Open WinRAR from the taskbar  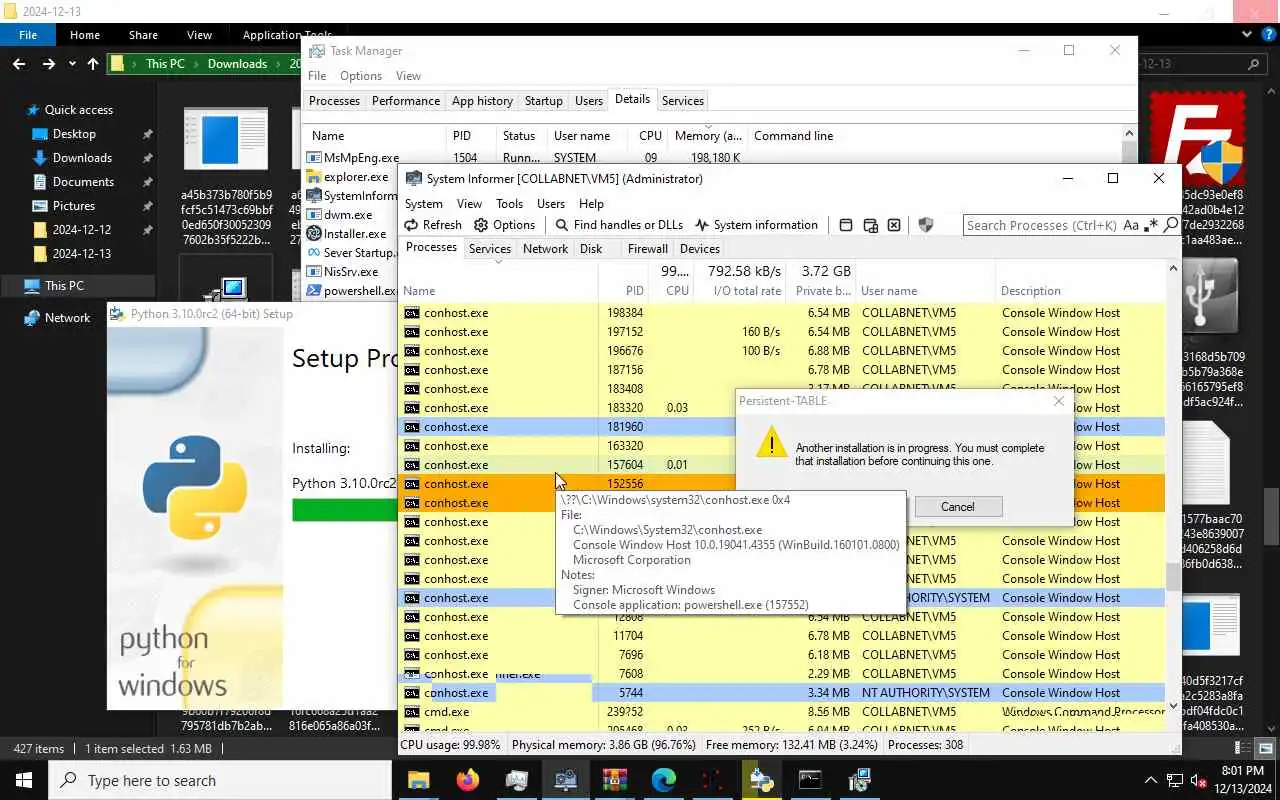click(x=614, y=780)
